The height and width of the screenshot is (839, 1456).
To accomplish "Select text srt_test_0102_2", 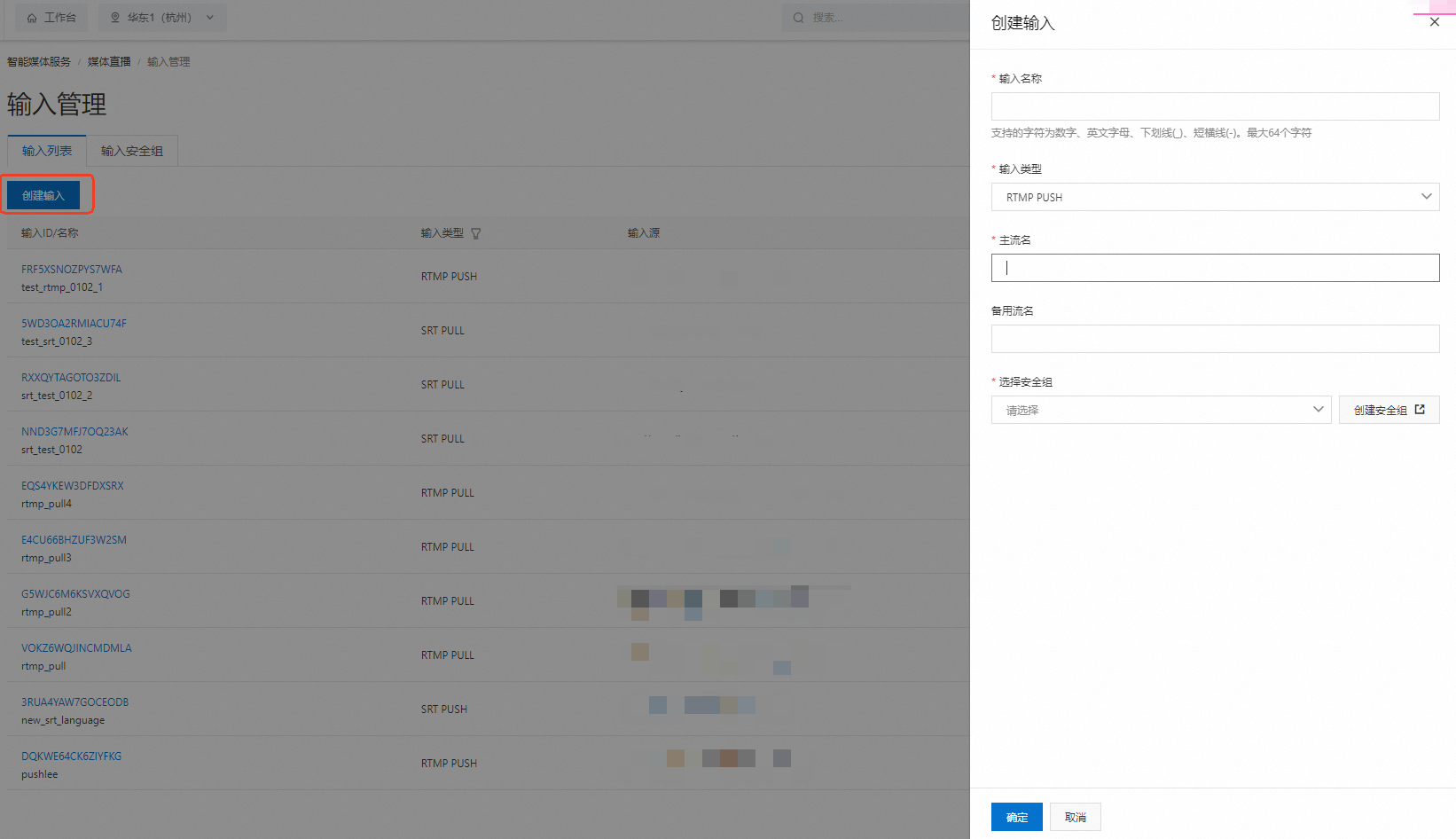I will click(57, 396).
